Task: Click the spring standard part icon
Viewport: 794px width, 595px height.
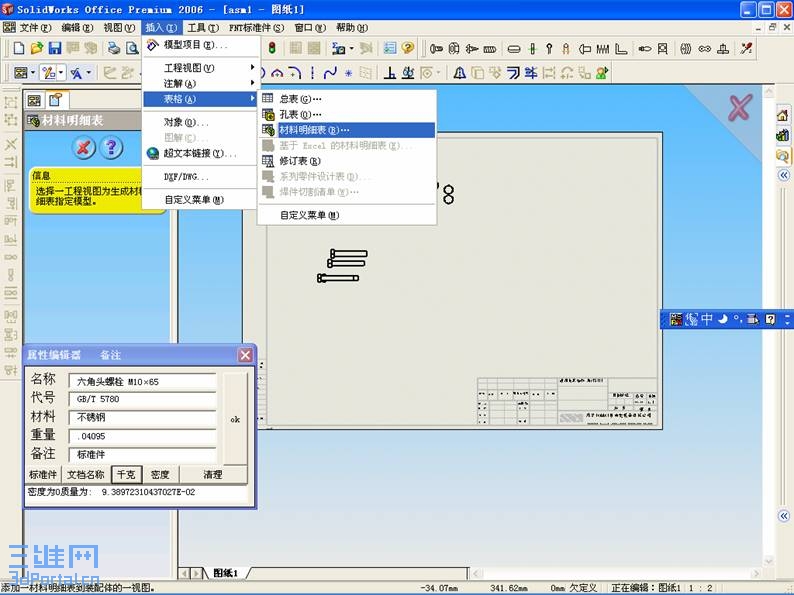Action: click(603, 49)
